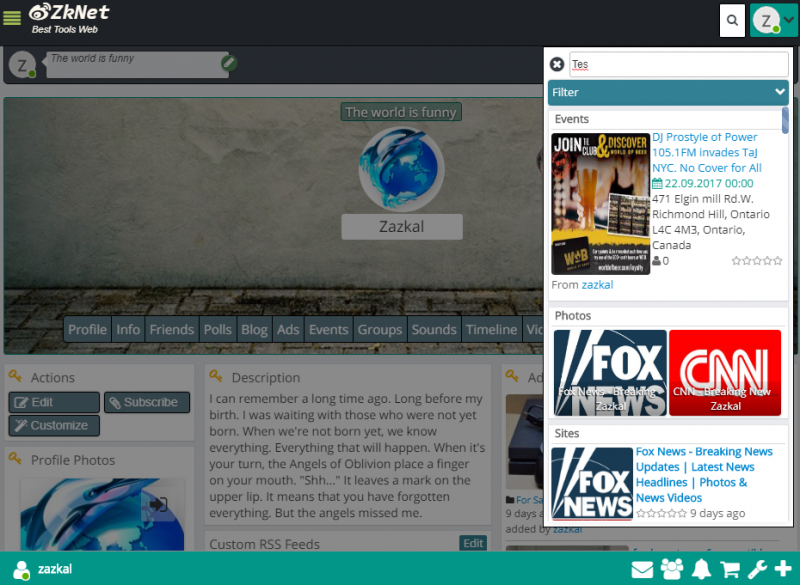Click the key icon beside Profile Photos
This screenshot has width=800, height=585.
[15, 459]
